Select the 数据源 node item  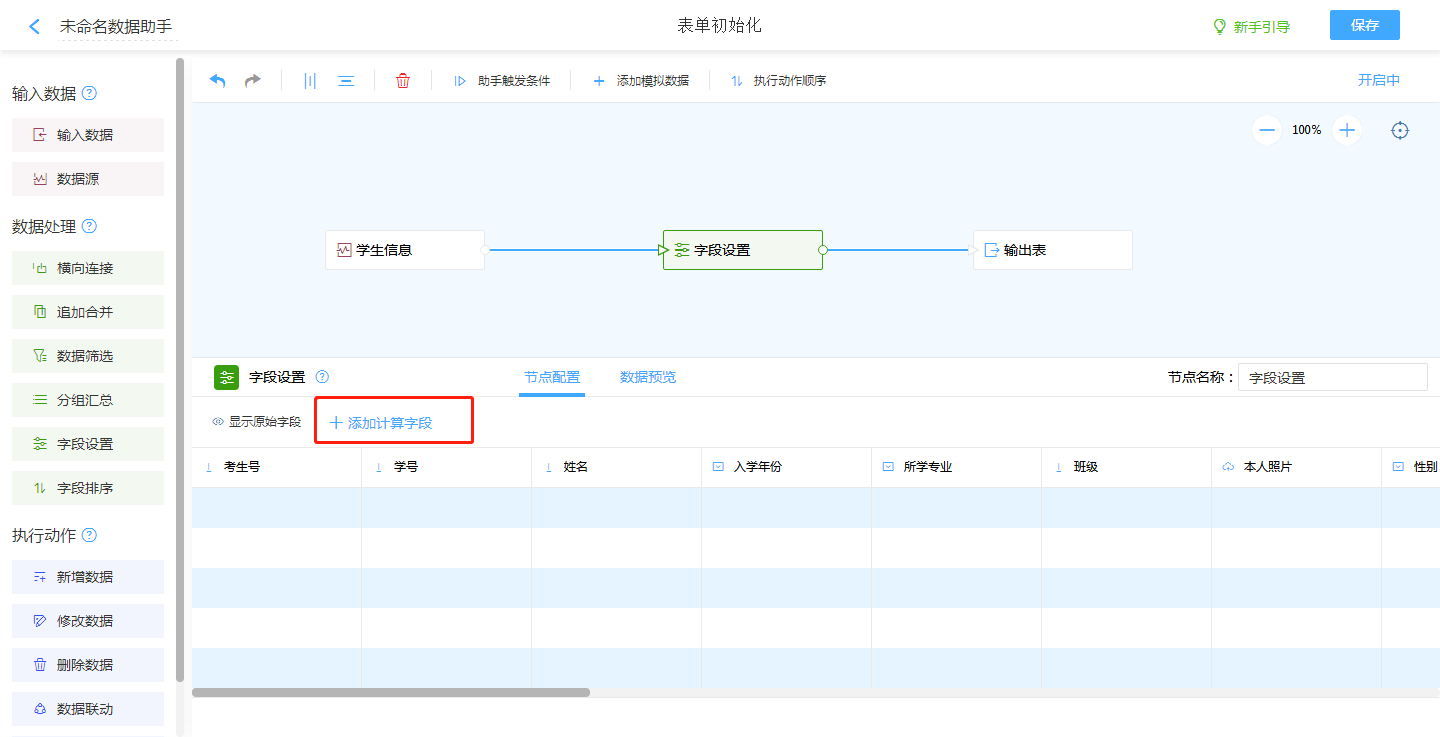(88, 179)
